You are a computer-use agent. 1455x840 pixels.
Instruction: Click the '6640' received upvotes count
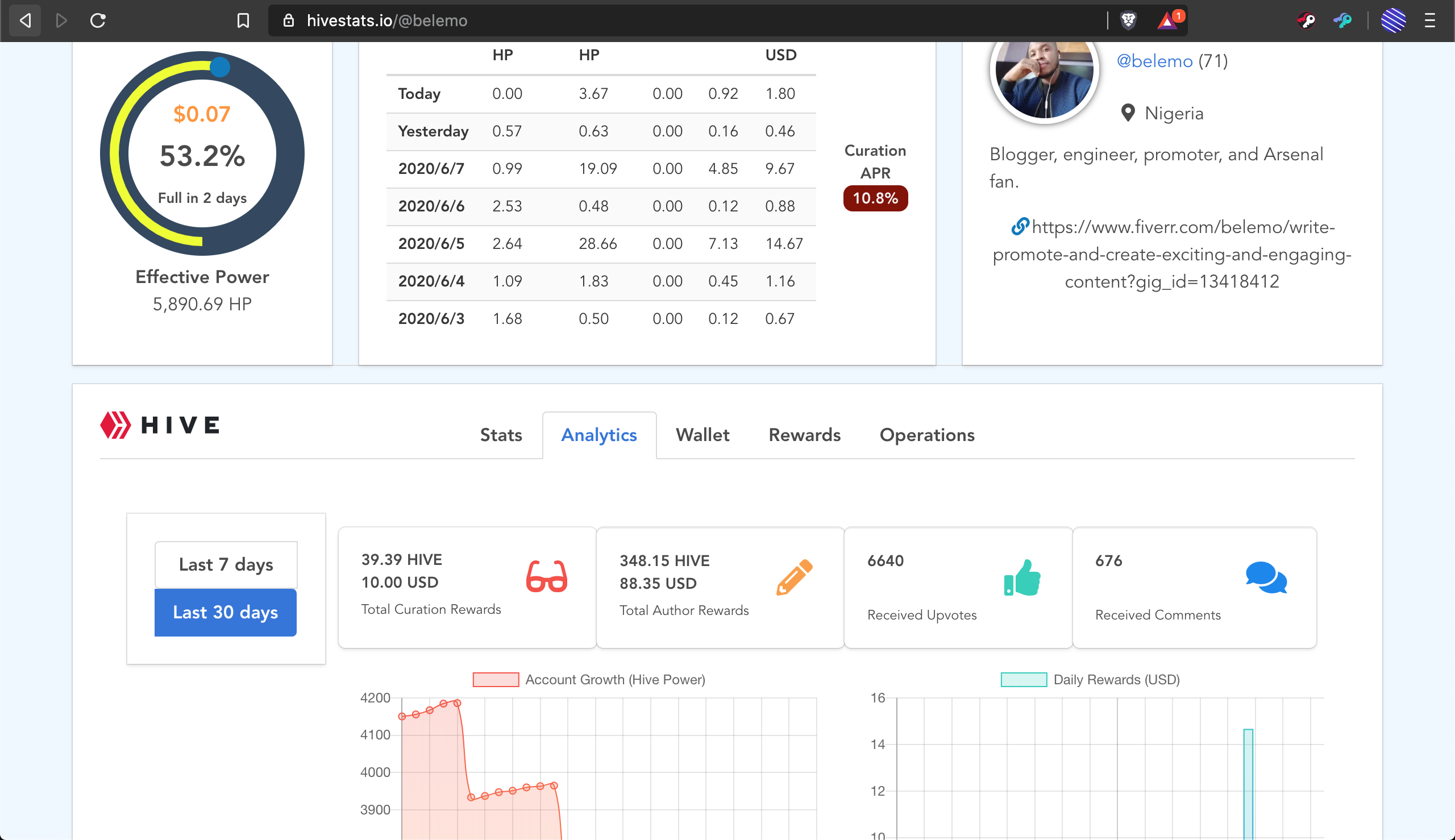[x=886, y=561]
